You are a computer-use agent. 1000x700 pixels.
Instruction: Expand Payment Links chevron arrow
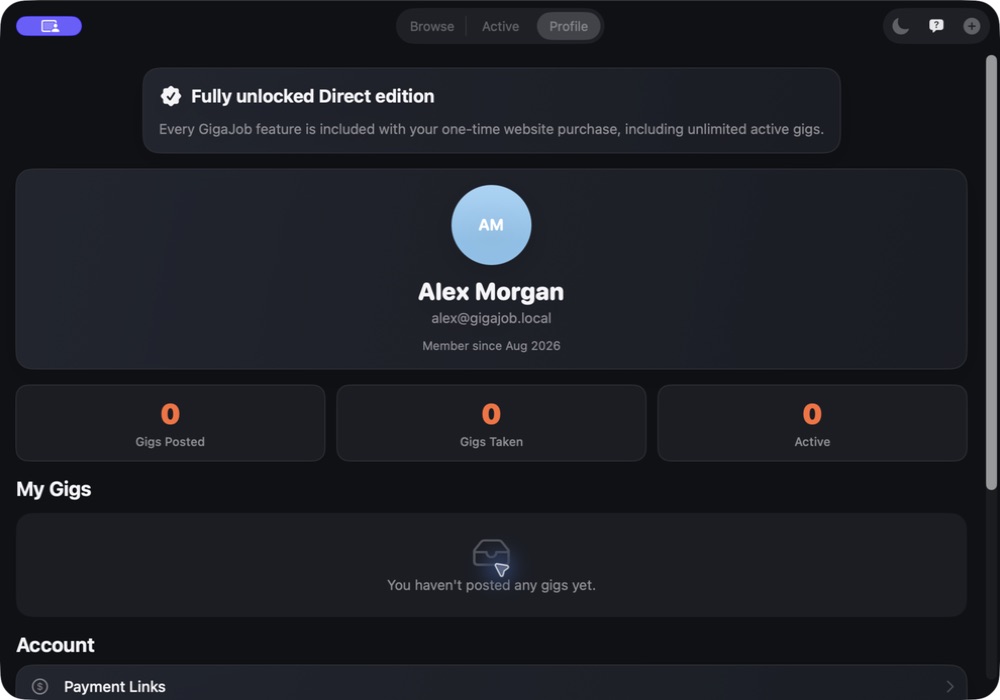[950, 687]
